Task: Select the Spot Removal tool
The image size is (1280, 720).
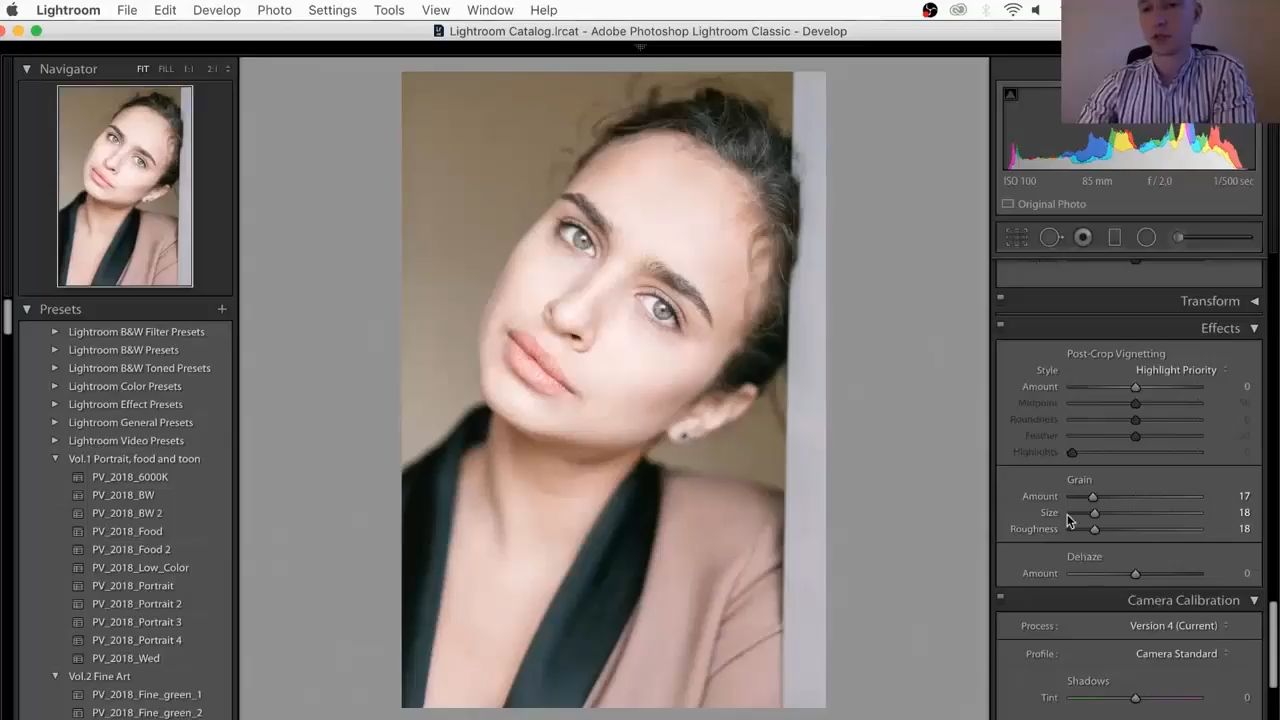Action: (x=1049, y=237)
